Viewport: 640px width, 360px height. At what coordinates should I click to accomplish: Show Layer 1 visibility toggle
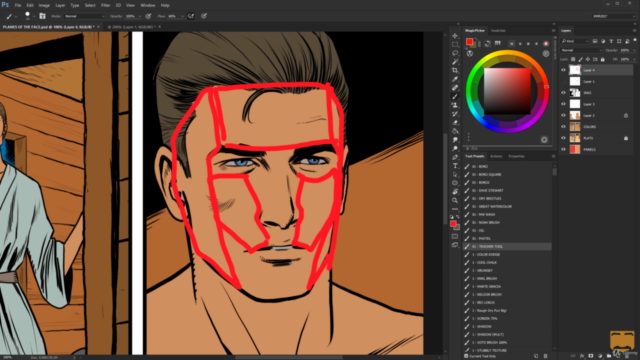coord(564,82)
